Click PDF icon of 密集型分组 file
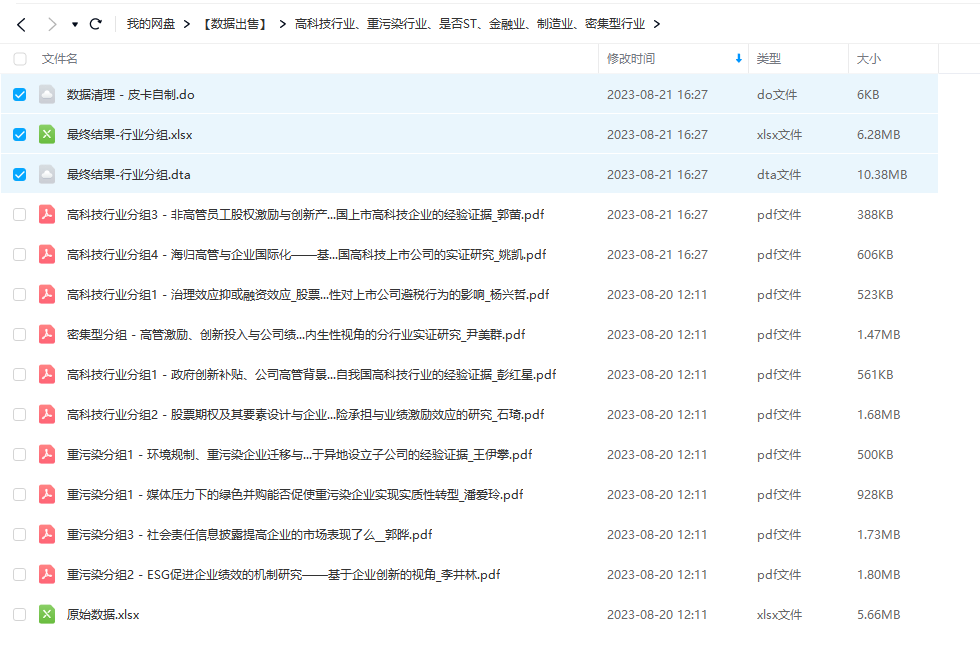980x656 pixels. (47, 334)
